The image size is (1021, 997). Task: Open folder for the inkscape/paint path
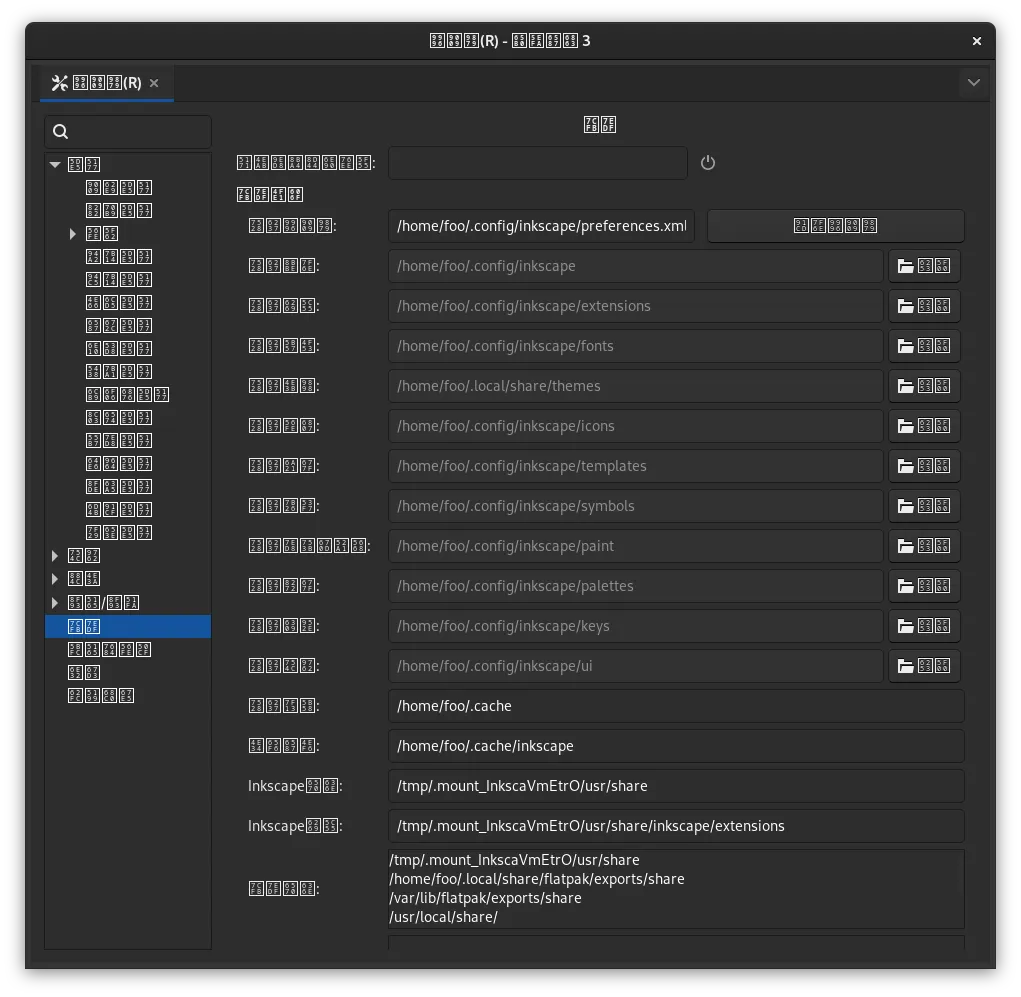click(924, 546)
